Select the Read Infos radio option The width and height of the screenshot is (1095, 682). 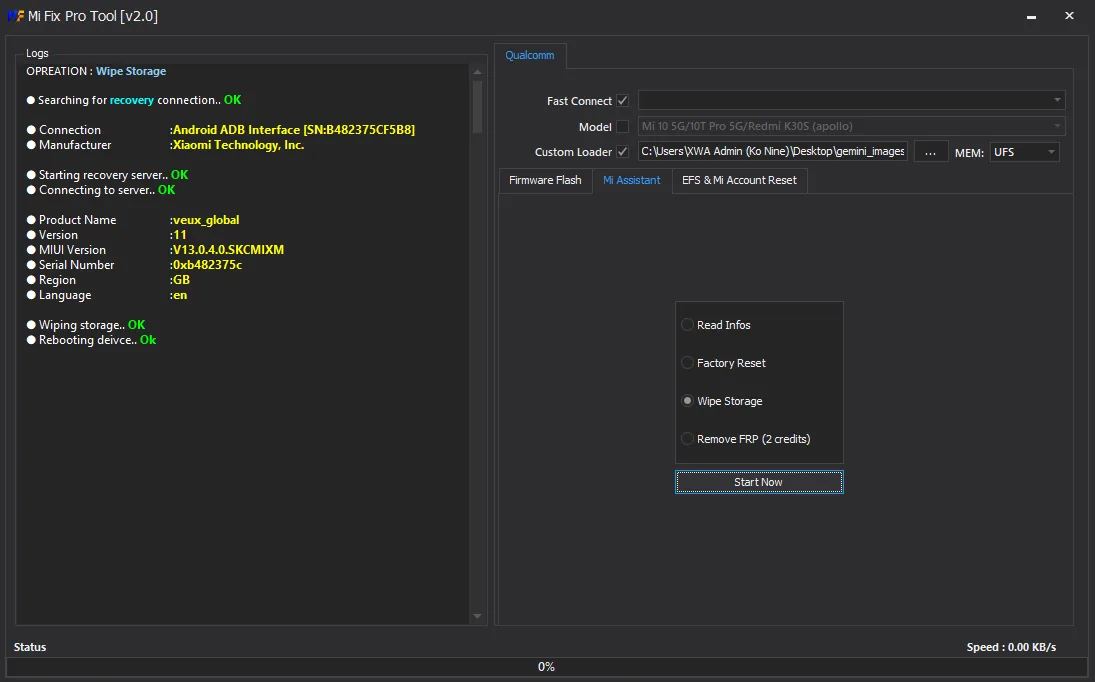click(x=688, y=325)
